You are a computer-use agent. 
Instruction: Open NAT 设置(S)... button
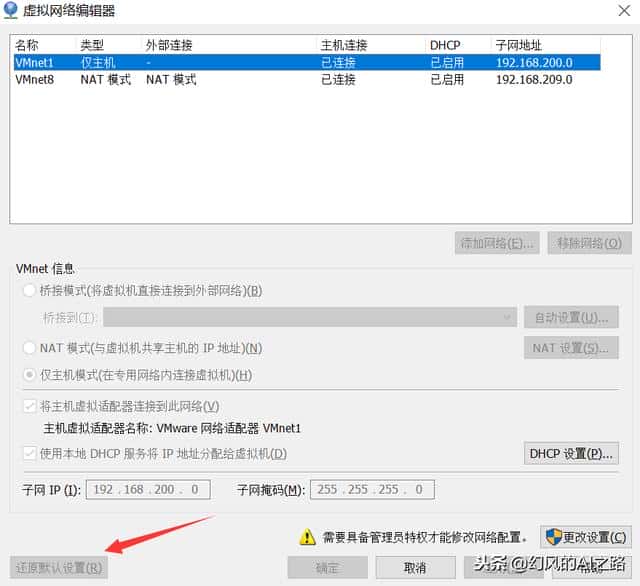point(571,348)
